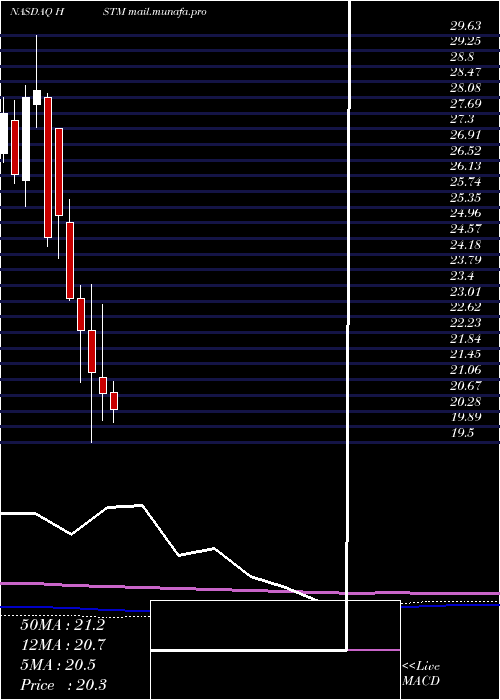Click the 50MA : 21.2 readout
Image resolution: width=500 pixels, height=700 pixels.
point(62,625)
